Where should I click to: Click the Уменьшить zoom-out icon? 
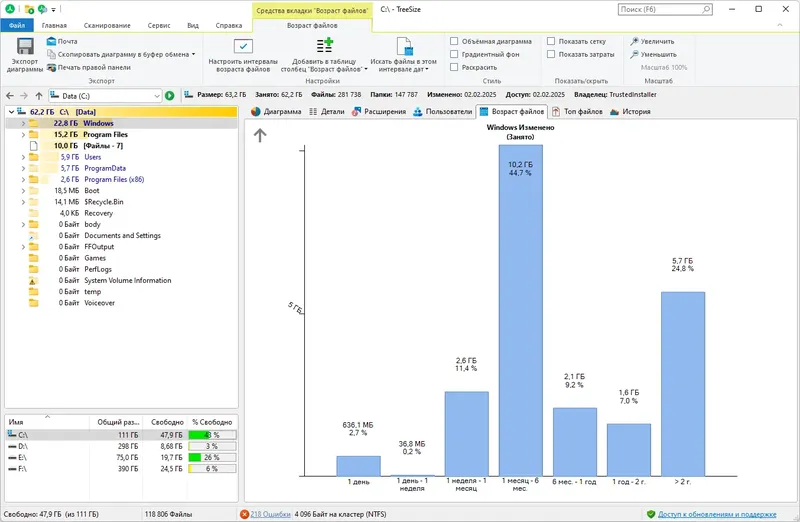(x=634, y=54)
